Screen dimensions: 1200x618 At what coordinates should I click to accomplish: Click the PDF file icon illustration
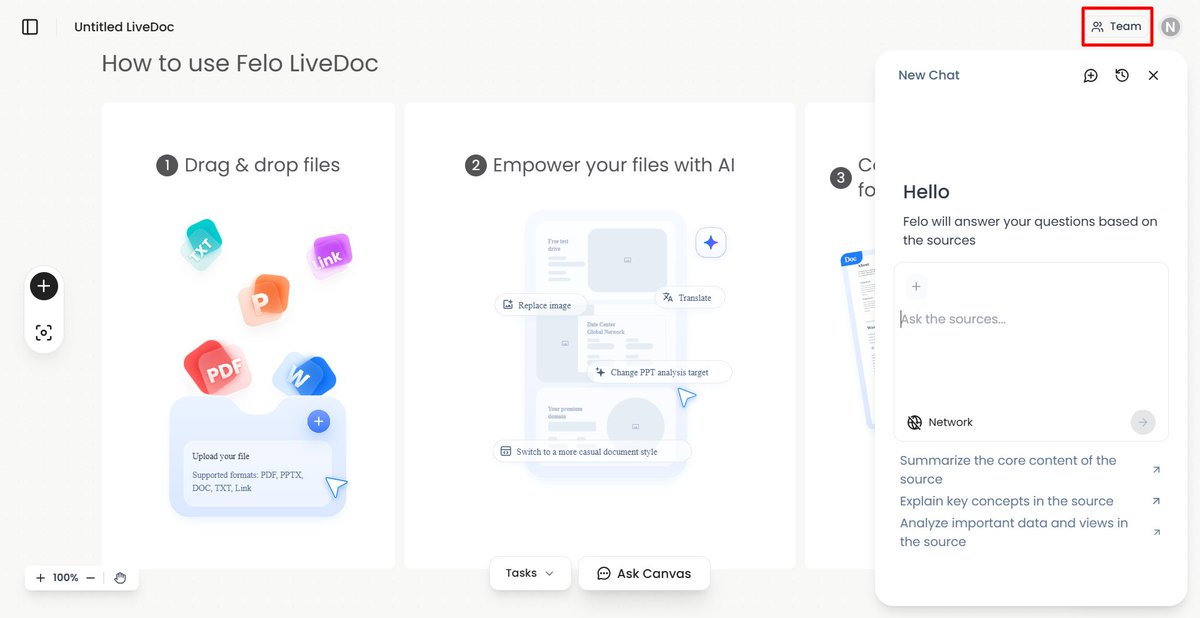coord(217,369)
